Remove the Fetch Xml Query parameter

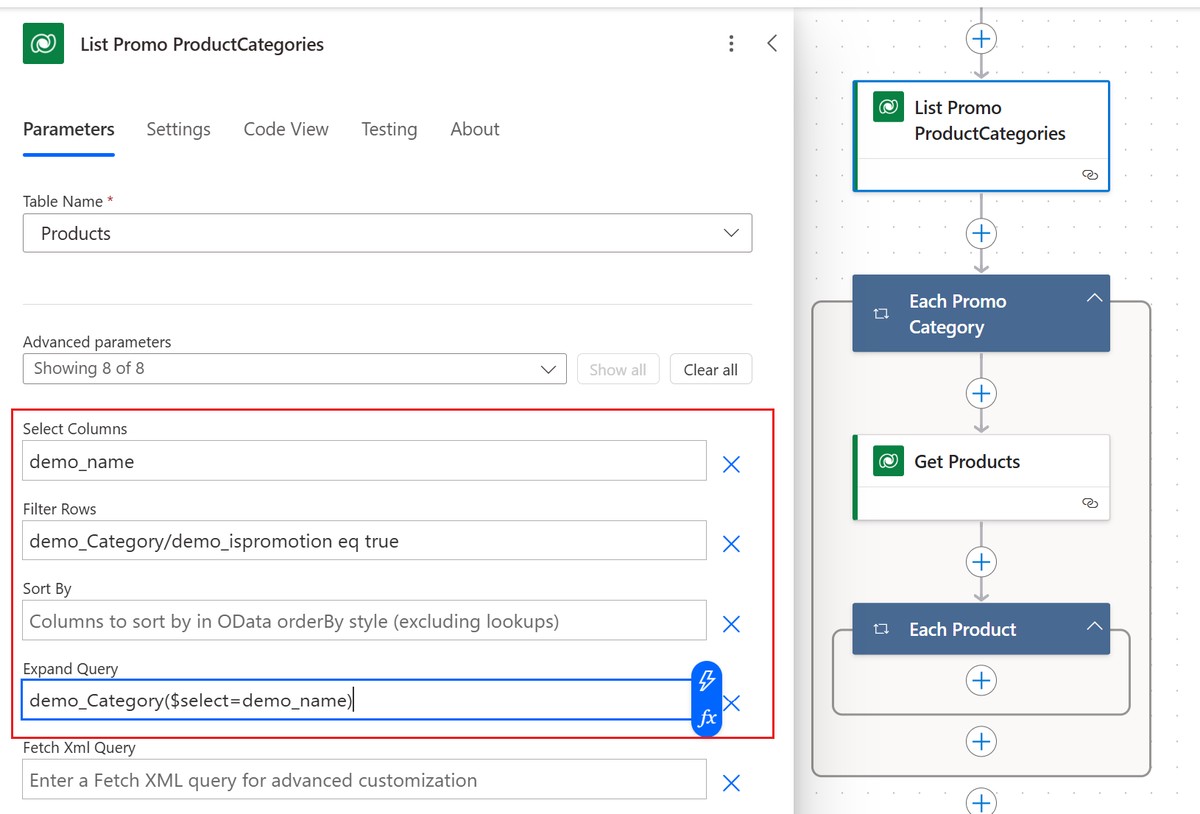(x=731, y=783)
